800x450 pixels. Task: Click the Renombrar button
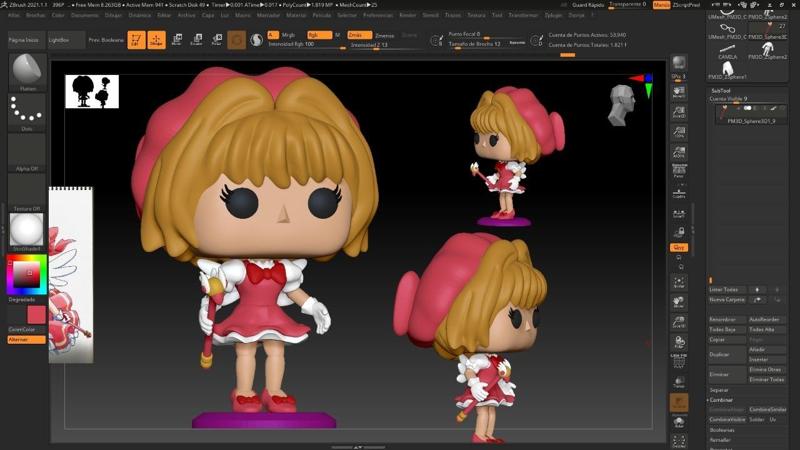click(726, 319)
